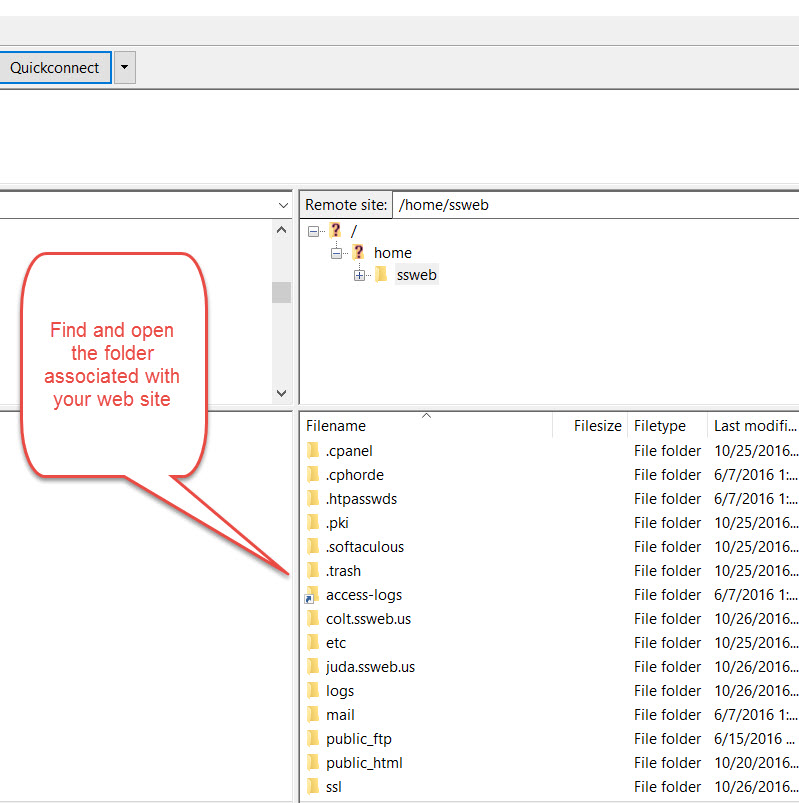Collapse the home tree node

pos(337,253)
